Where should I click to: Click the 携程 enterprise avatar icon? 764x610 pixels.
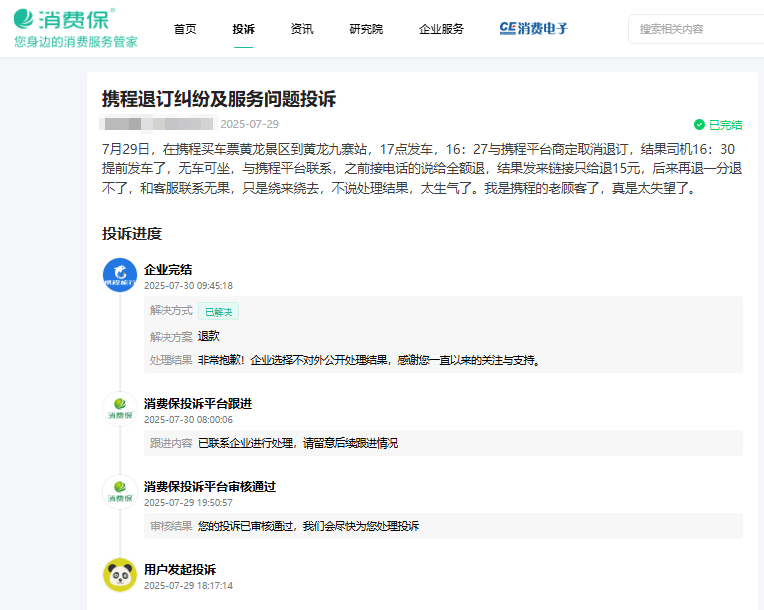point(120,275)
